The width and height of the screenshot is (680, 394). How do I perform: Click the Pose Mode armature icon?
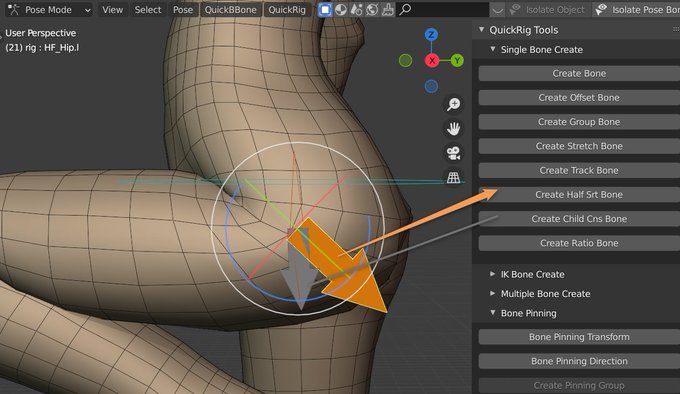coord(14,10)
